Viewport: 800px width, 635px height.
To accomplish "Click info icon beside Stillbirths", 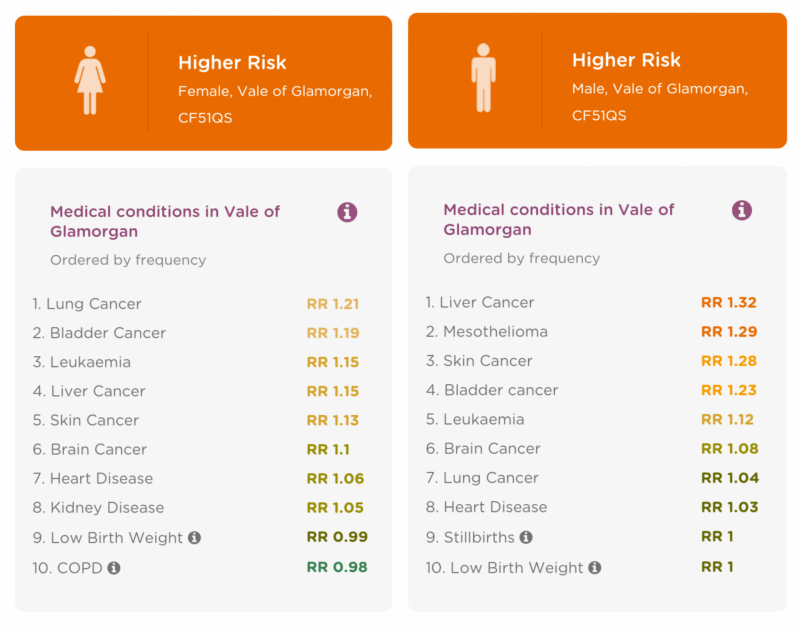I will click(x=526, y=537).
